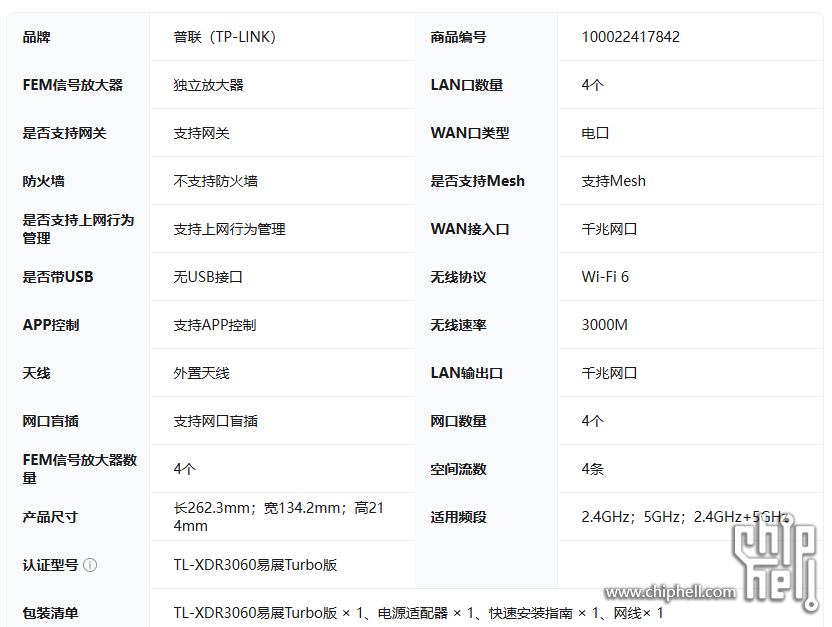832x627 pixels.
Task: Select the value 独立放大器
Action: (208, 85)
